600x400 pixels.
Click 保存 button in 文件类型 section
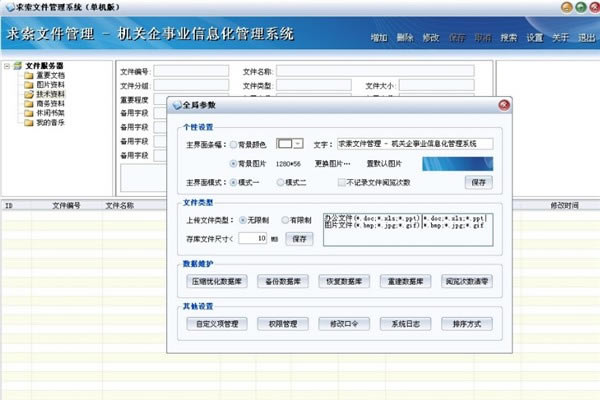tap(299, 239)
